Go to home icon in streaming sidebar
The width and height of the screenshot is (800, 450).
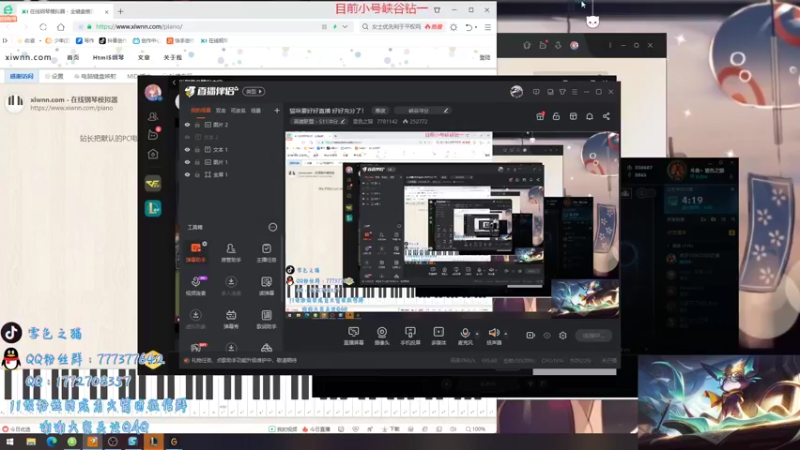click(153, 154)
